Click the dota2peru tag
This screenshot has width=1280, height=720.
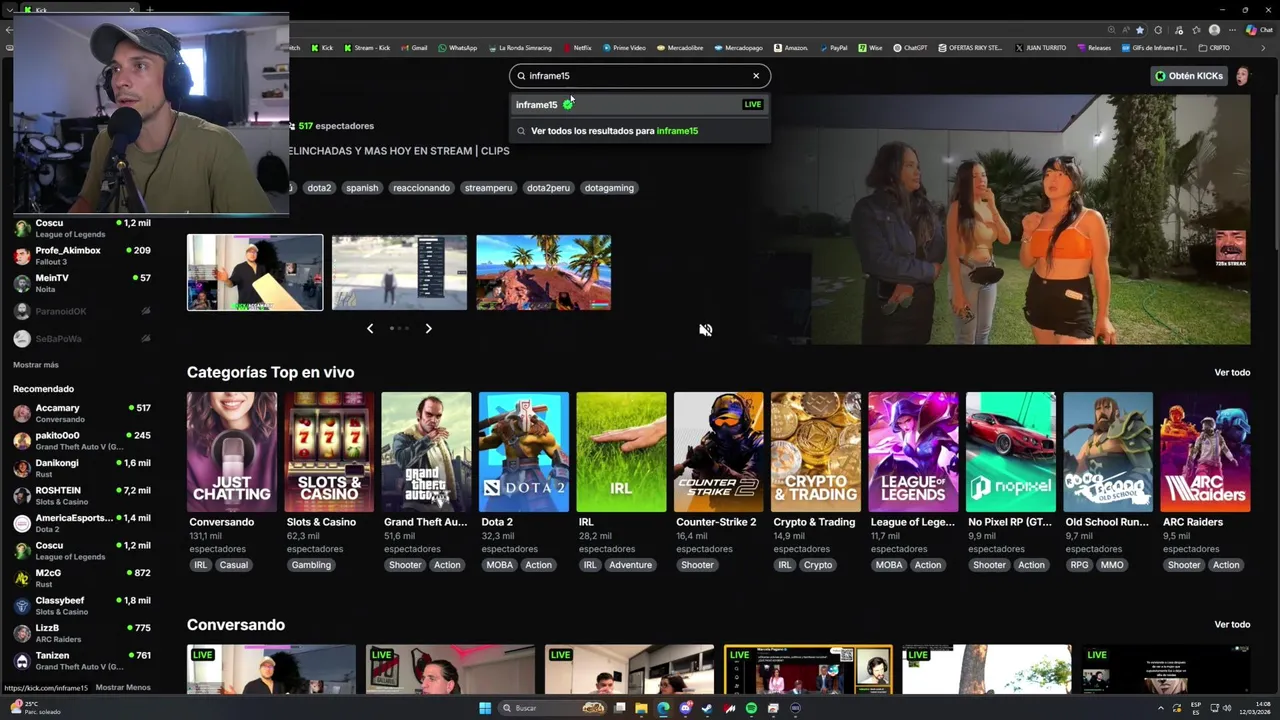(x=548, y=188)
